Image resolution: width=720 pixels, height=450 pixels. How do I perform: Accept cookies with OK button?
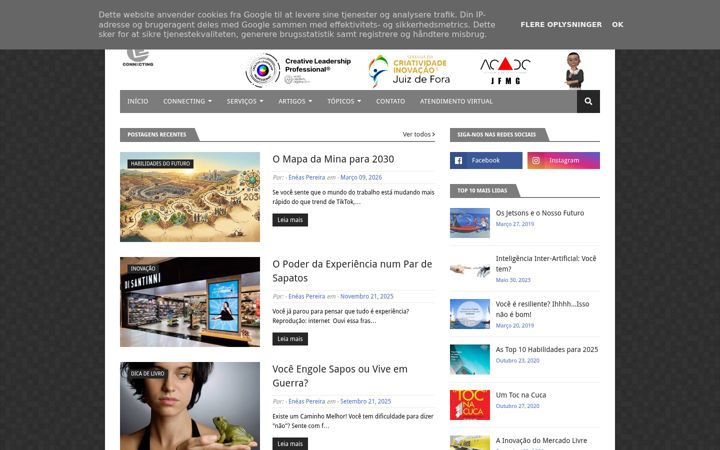[618, 25]
